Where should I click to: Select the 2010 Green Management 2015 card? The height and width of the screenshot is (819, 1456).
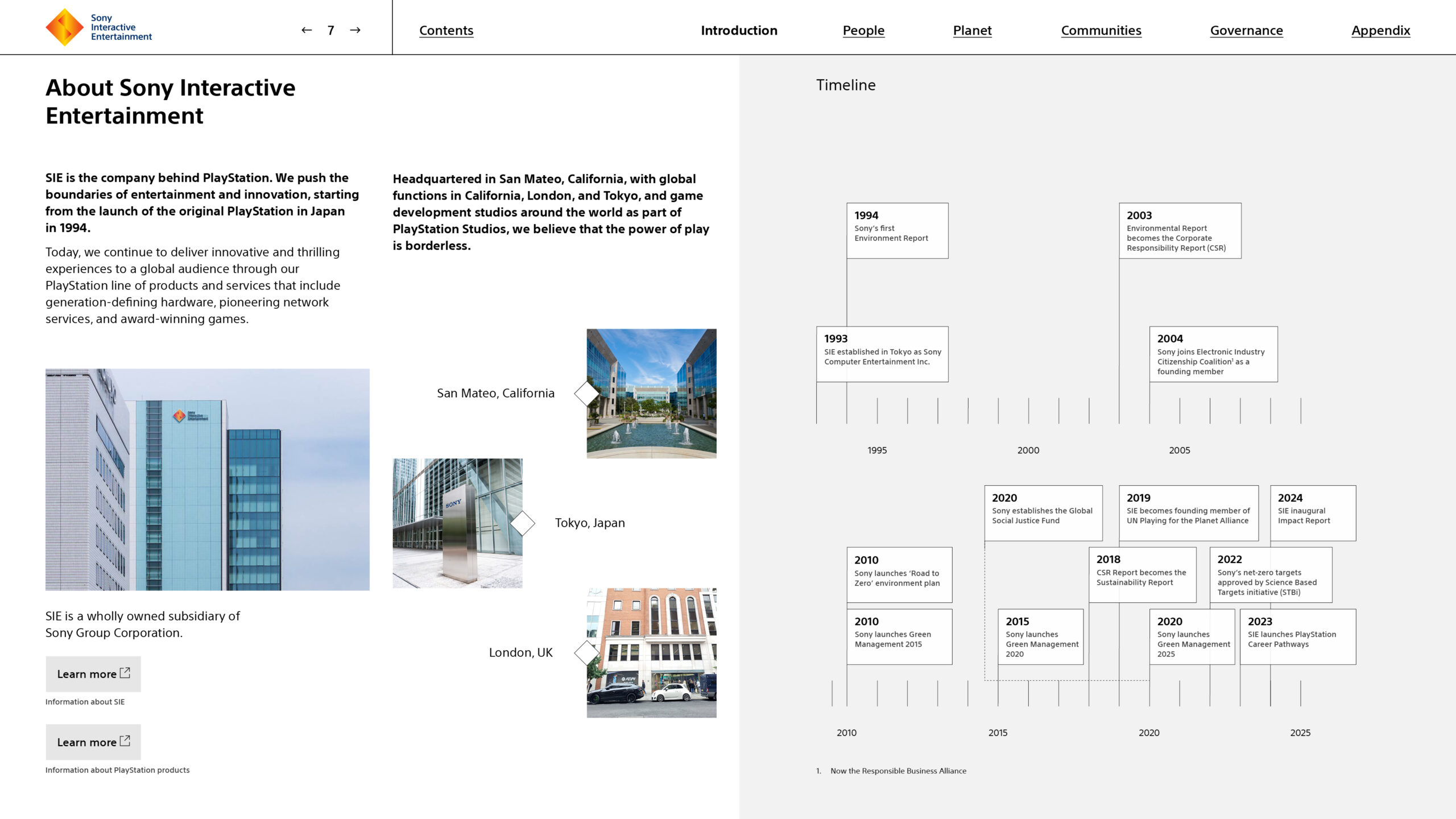(x=899, y=637)
